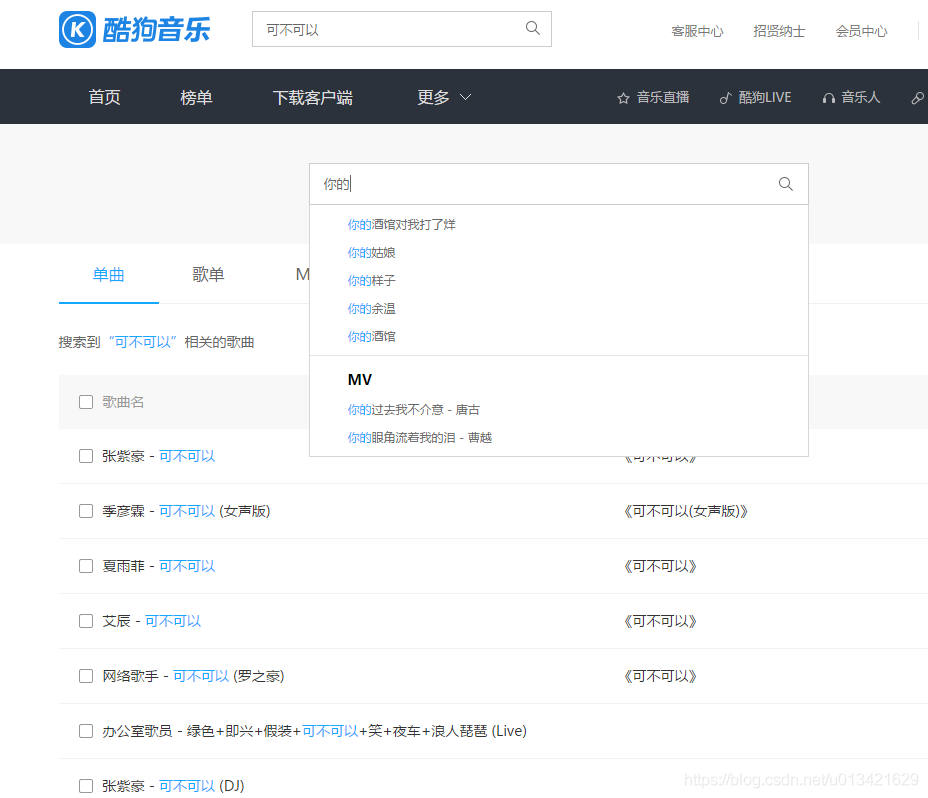Open the 客服中心 link

[x=697, y=31]
